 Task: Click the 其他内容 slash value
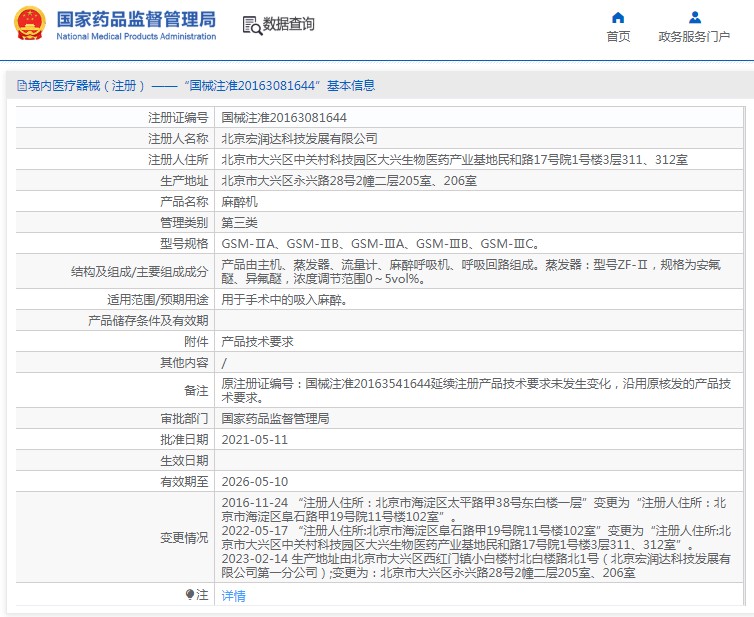[x=224, y=363]
